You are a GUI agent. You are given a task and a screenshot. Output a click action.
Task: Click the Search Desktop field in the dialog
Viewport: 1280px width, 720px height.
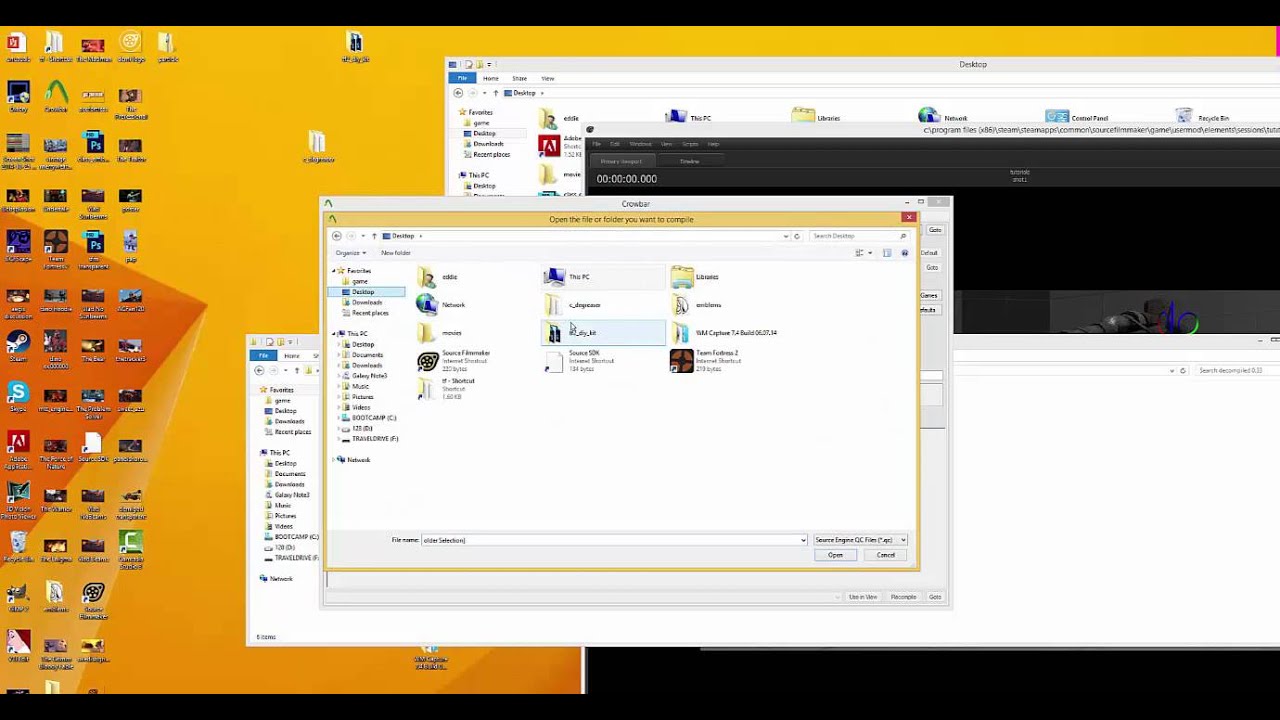click(x=859, y=236)
